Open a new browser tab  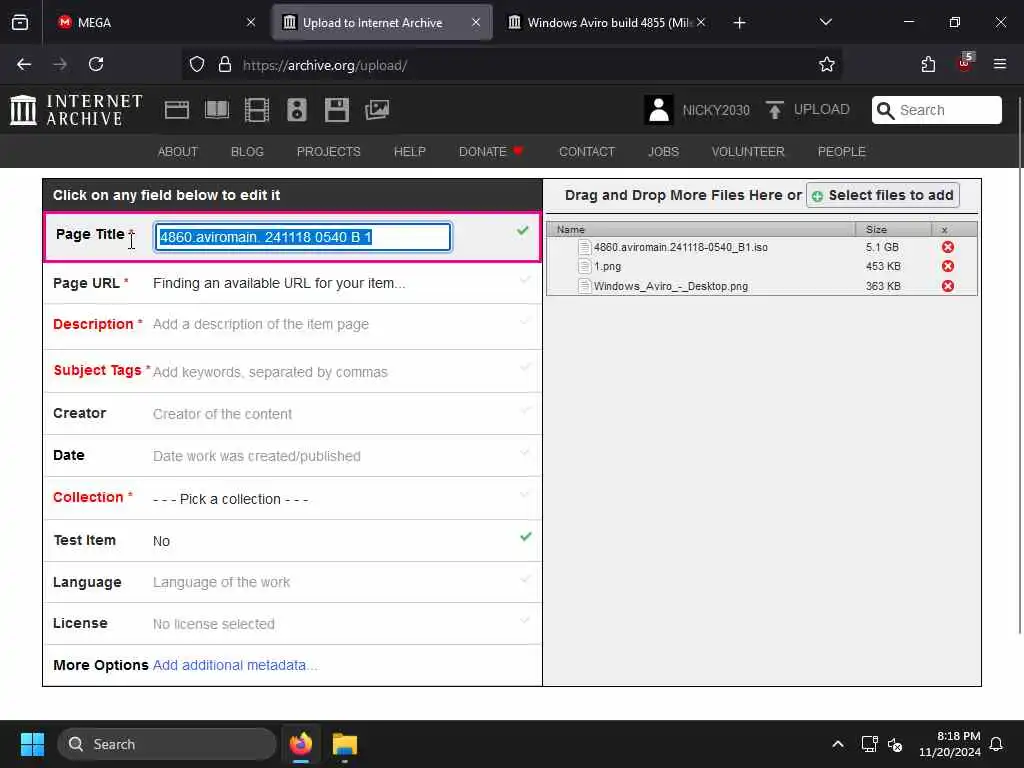(x=739, y=23)
